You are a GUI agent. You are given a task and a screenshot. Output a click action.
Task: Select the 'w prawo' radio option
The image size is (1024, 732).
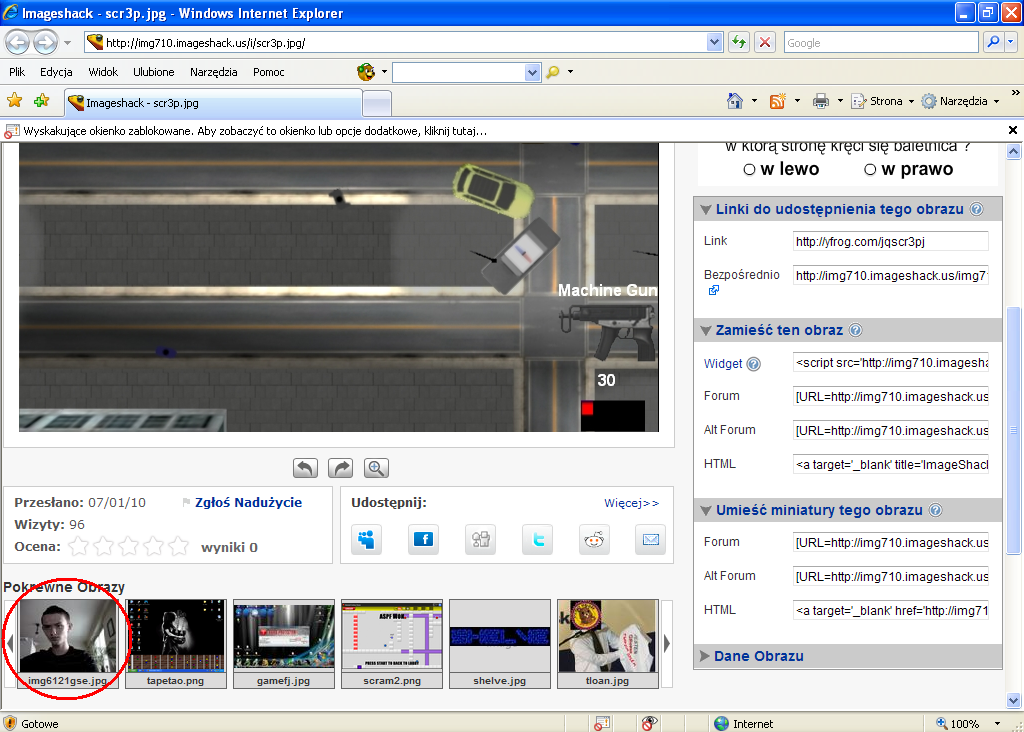point(870,170)
